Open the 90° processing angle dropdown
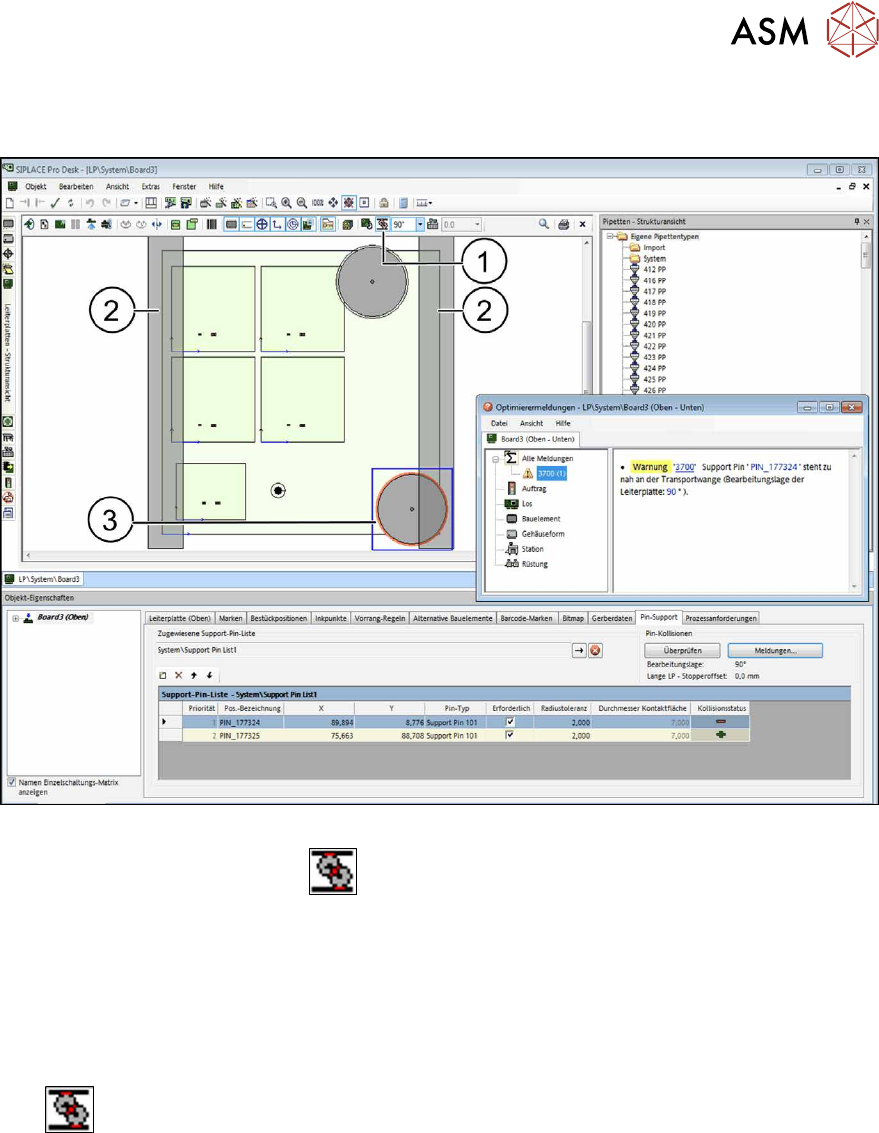This screenshot has width=879, height=1133. (x=420, y=225)
